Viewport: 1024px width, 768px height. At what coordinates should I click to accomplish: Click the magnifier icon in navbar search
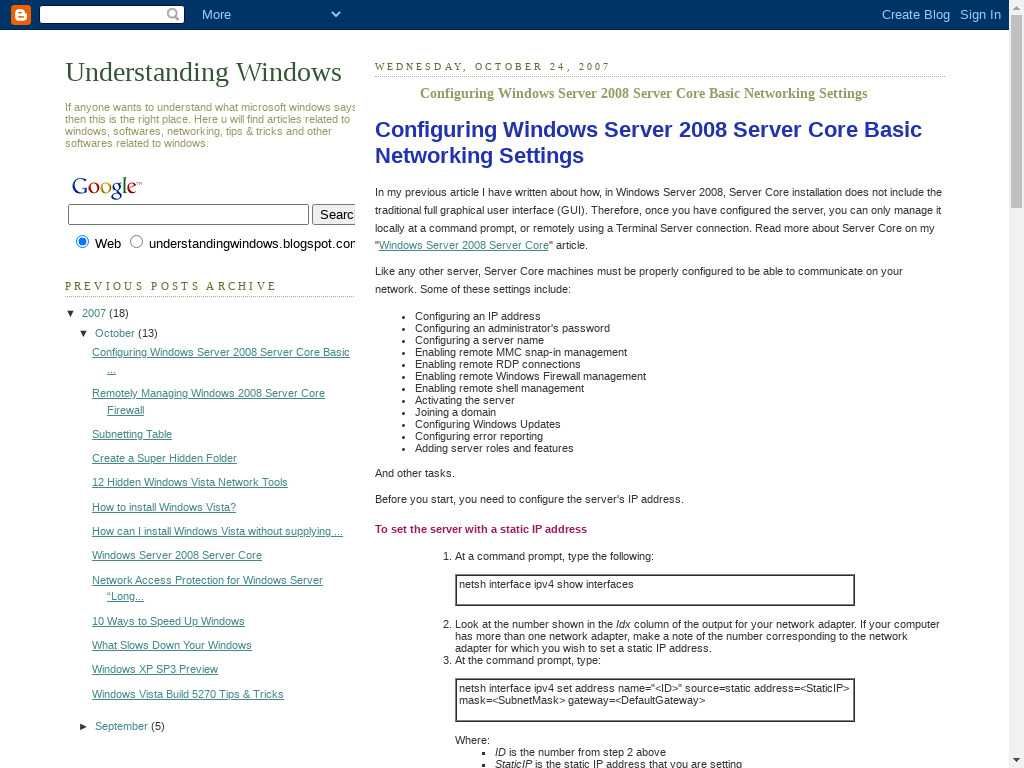(x=173, y=14)
